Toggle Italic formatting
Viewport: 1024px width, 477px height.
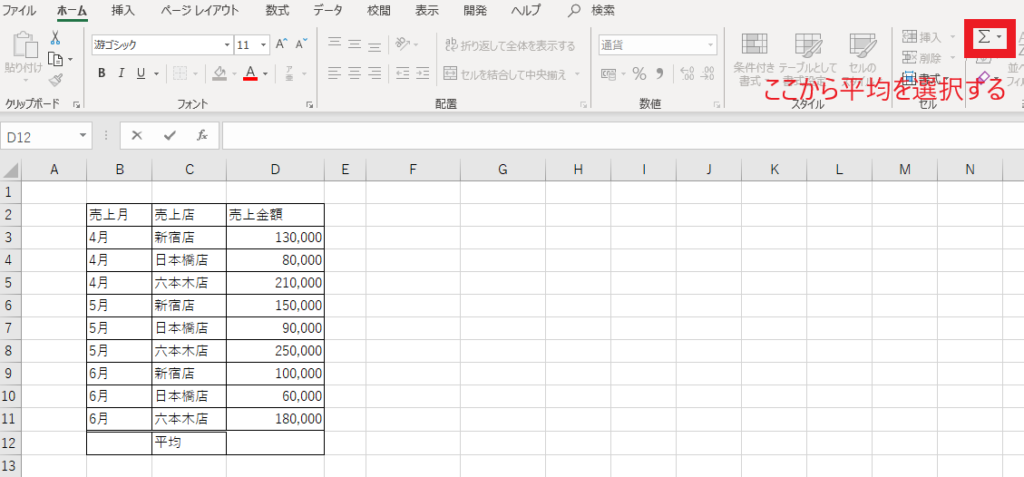click(x=121, y=73)
